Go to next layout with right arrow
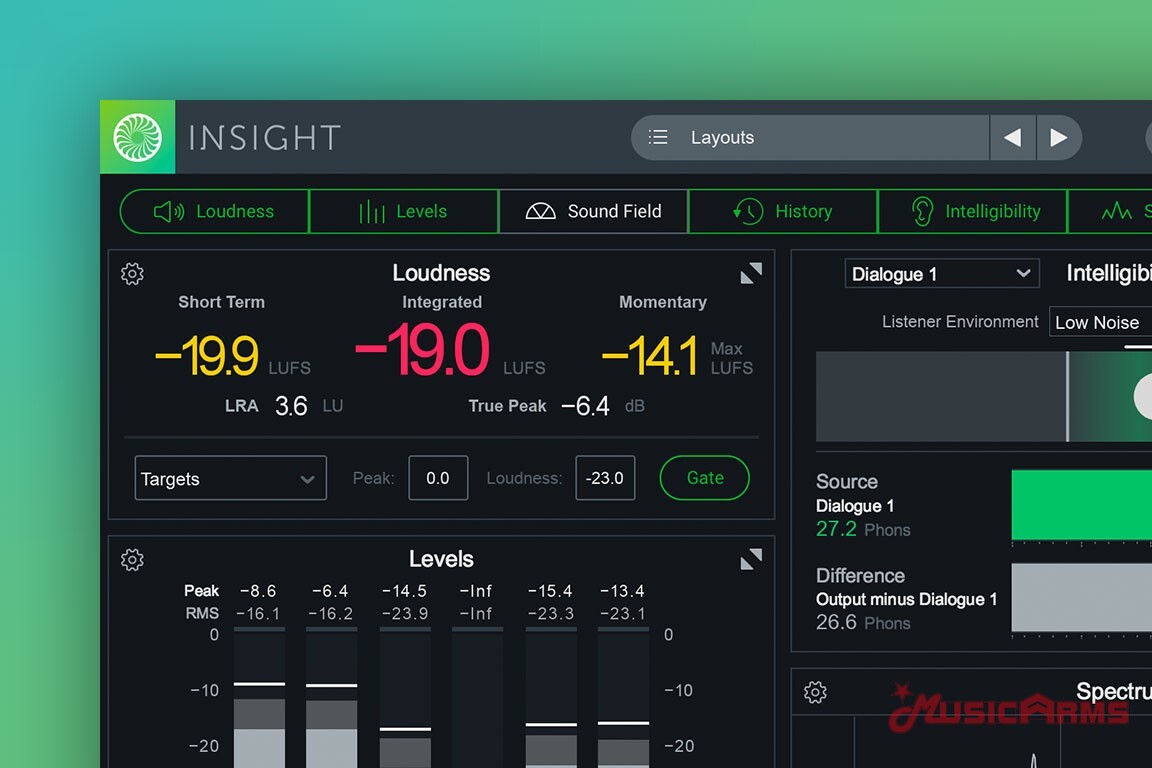 (1058, 138)
